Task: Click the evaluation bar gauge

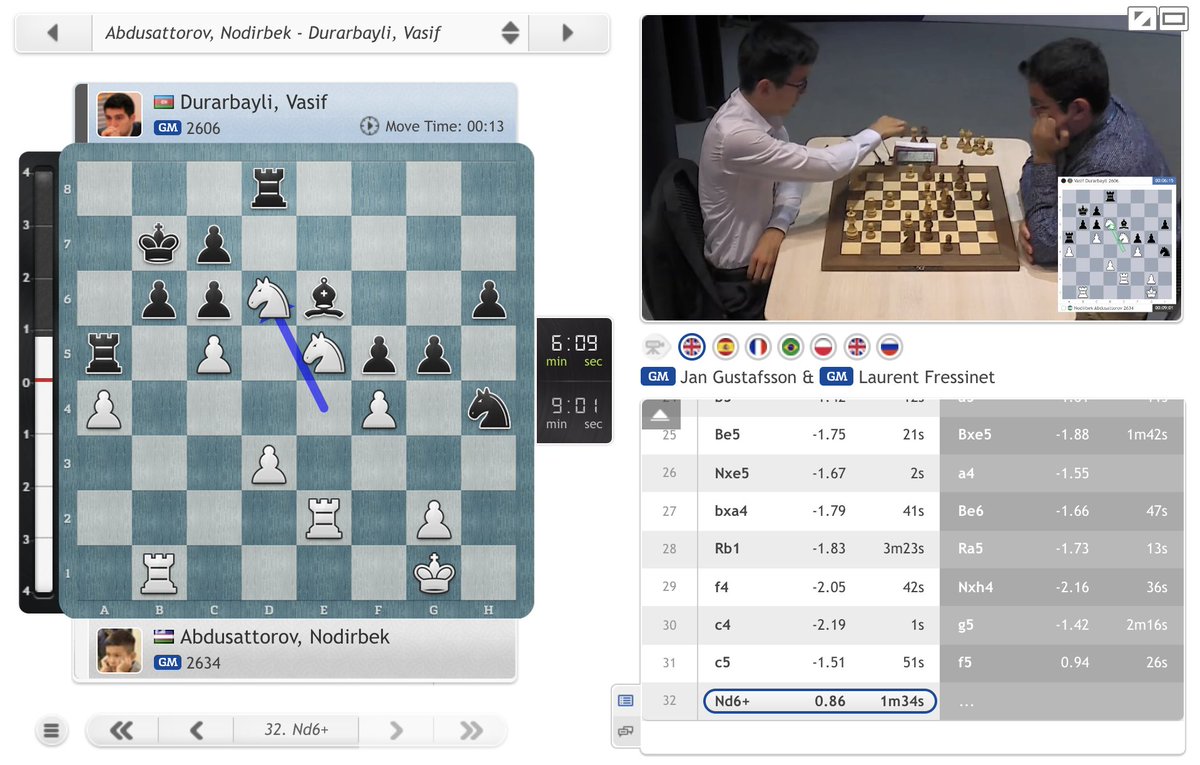Action: coord(43,381)
